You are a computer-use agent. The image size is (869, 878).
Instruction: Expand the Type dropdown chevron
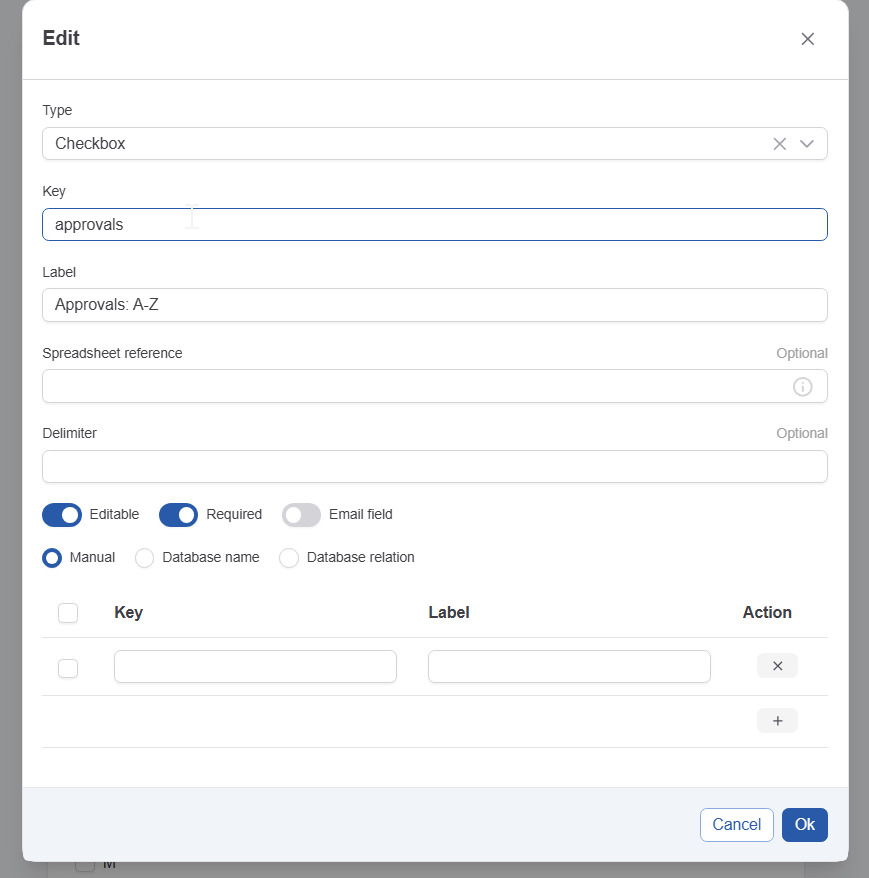point(807,144)
